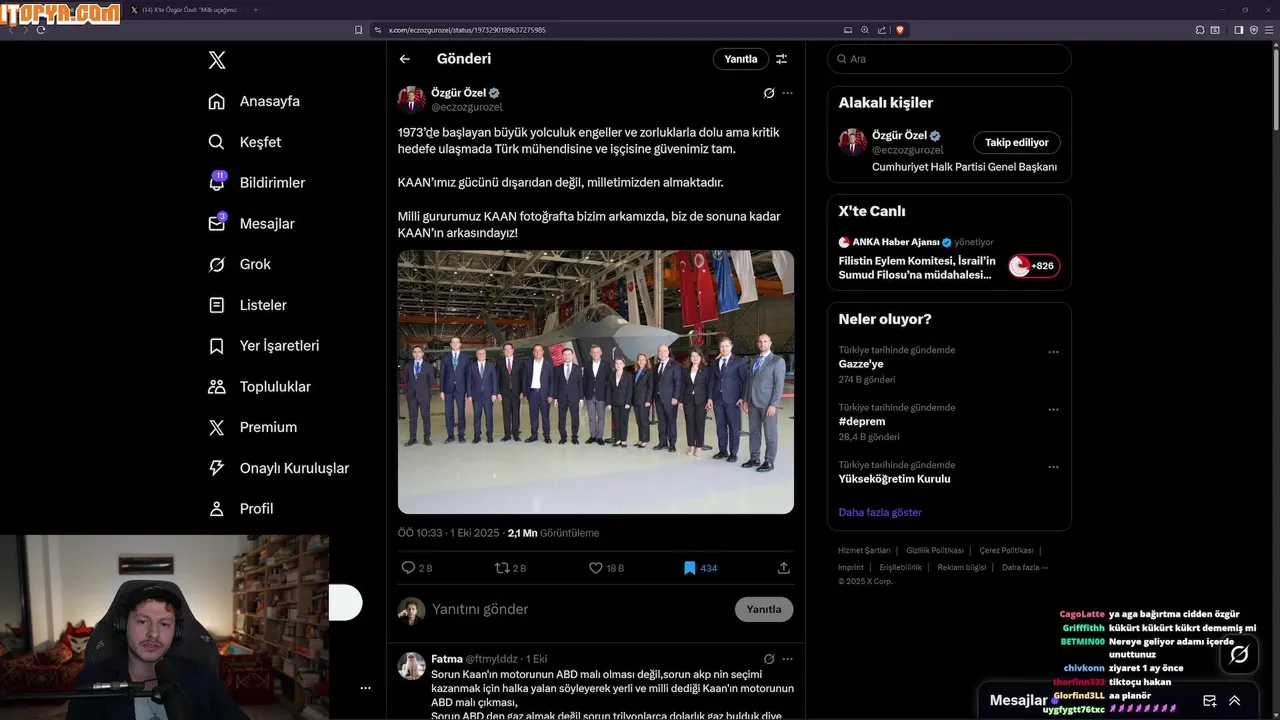Click the zoom magnifier icon in address bar
Screen dimensions: 1280x720
click(x=865, y=30)
